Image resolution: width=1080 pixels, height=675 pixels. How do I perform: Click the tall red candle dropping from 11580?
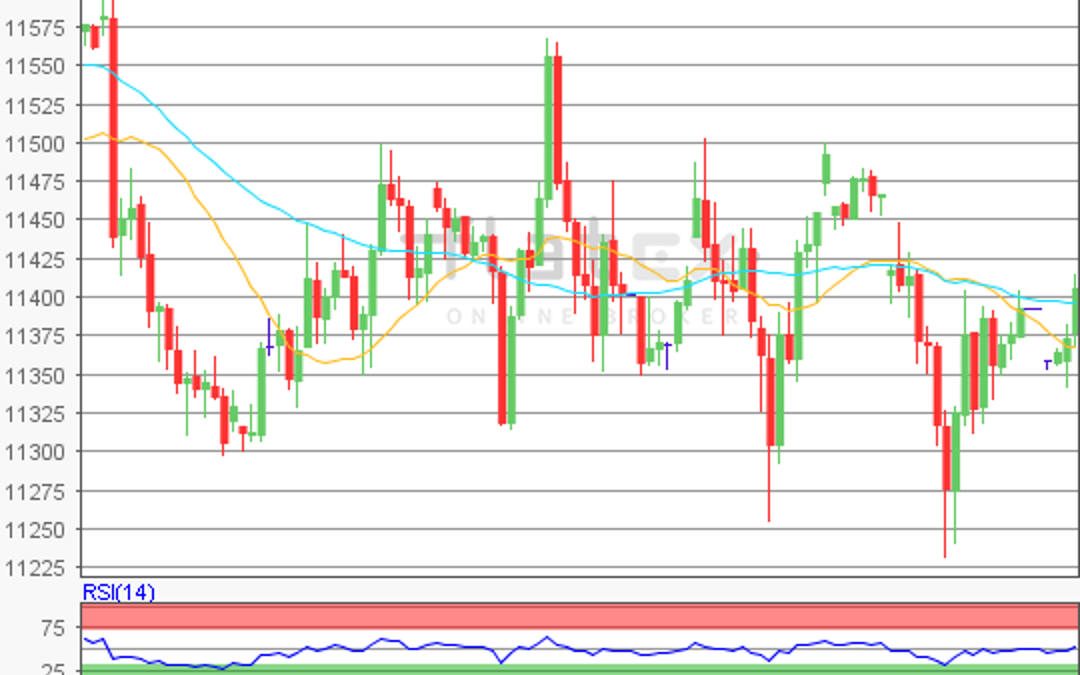tap(114, 129)
